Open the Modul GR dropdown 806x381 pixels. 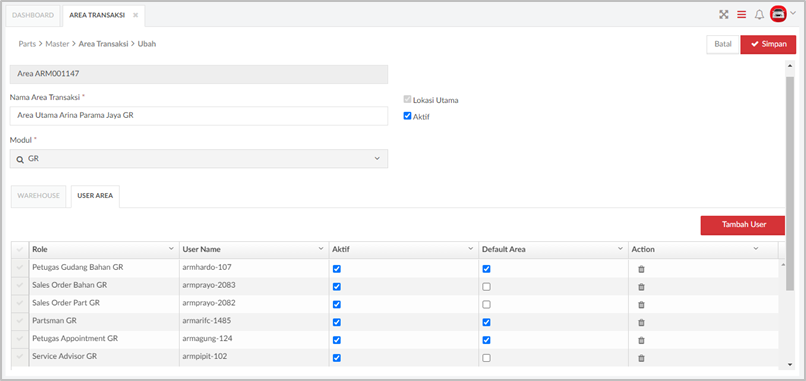pos(199,159)
